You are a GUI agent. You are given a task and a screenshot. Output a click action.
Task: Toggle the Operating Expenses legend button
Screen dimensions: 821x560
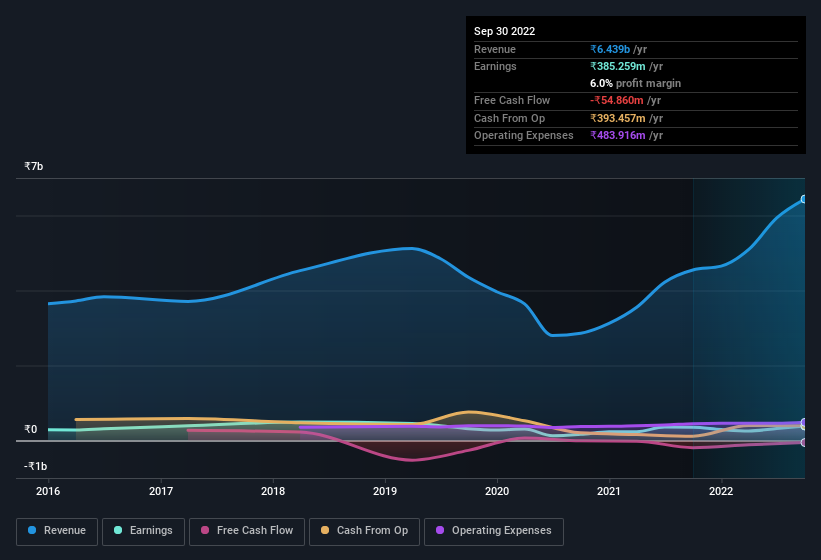493,531
